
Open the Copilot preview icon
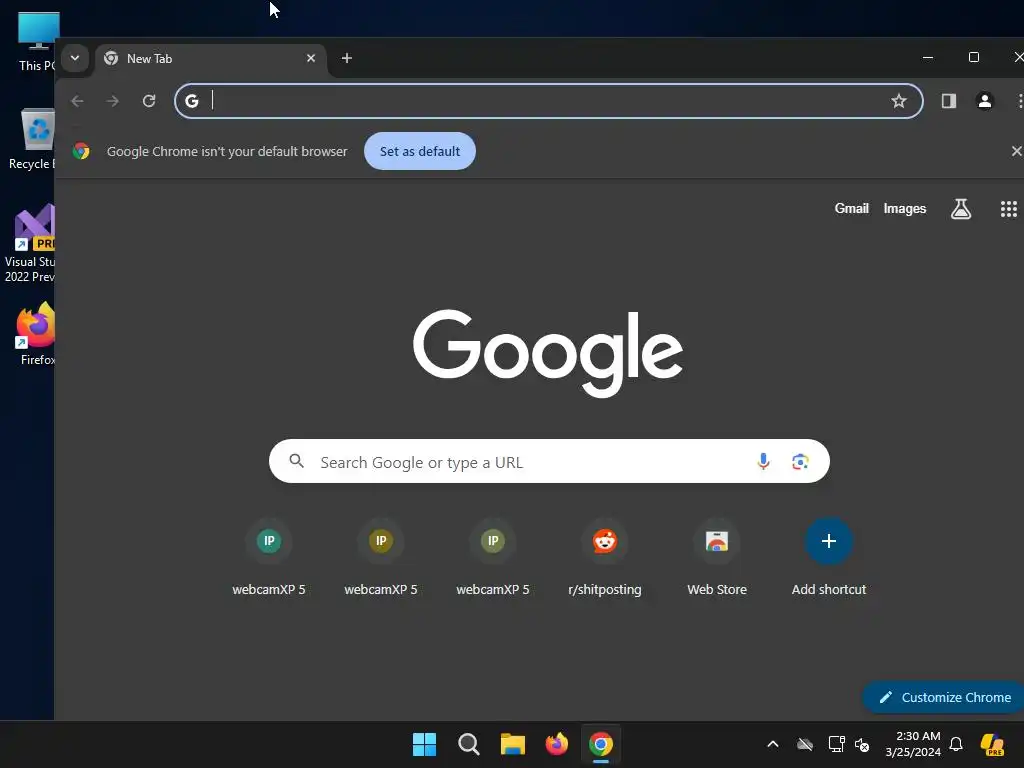992,744
